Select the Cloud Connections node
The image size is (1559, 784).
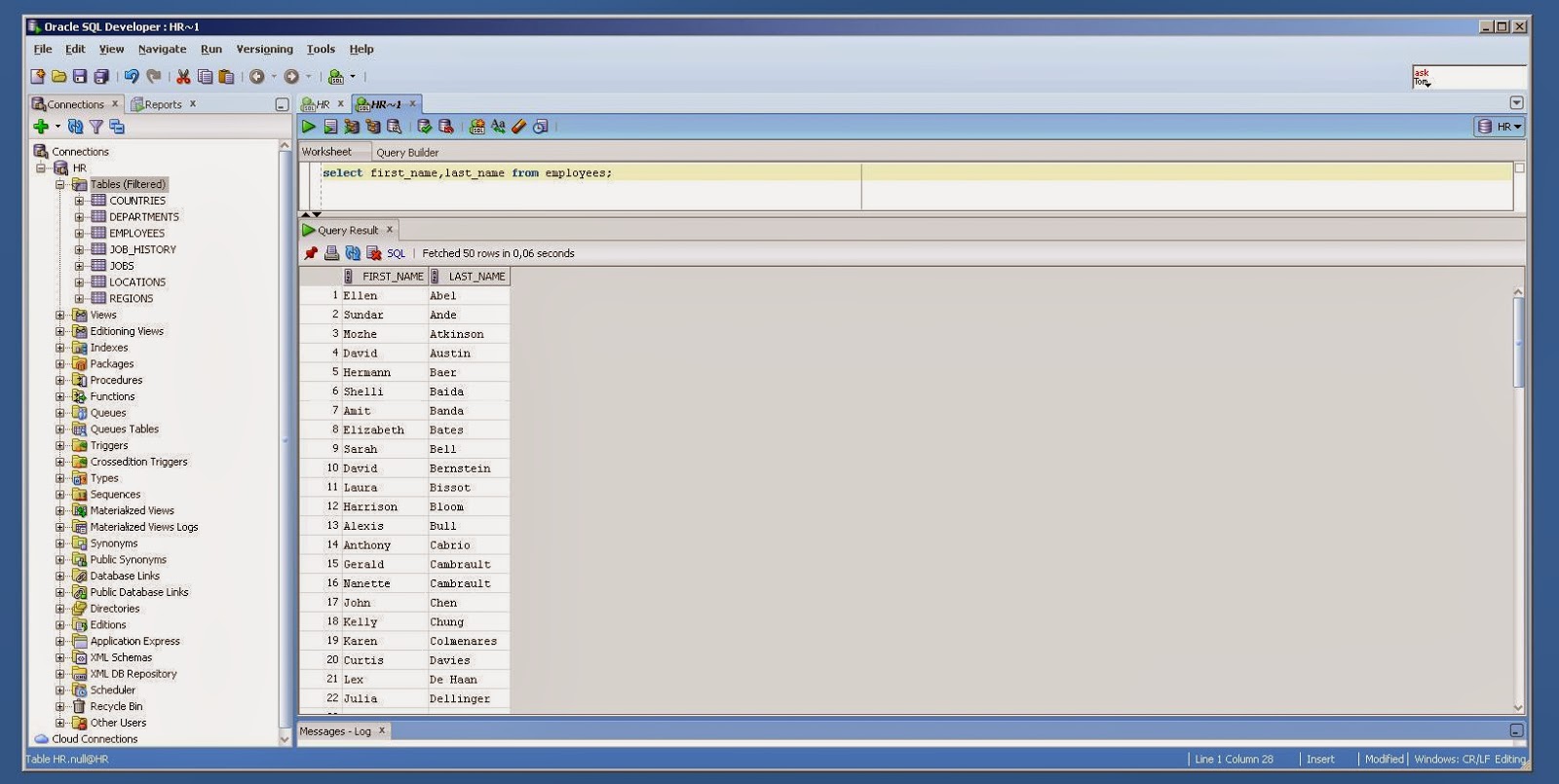95,739
